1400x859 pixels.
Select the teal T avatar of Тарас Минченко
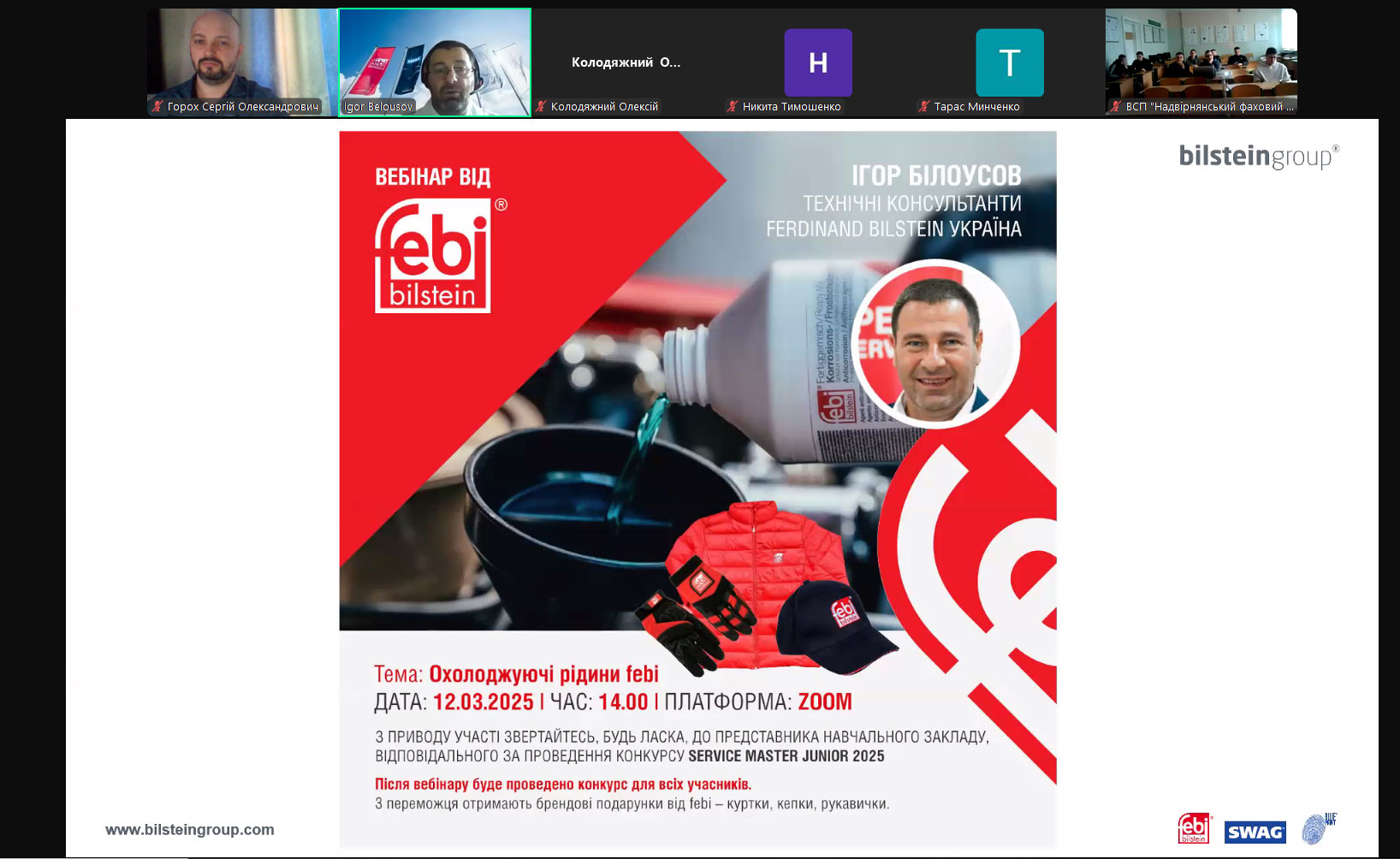coord(1010,62)
